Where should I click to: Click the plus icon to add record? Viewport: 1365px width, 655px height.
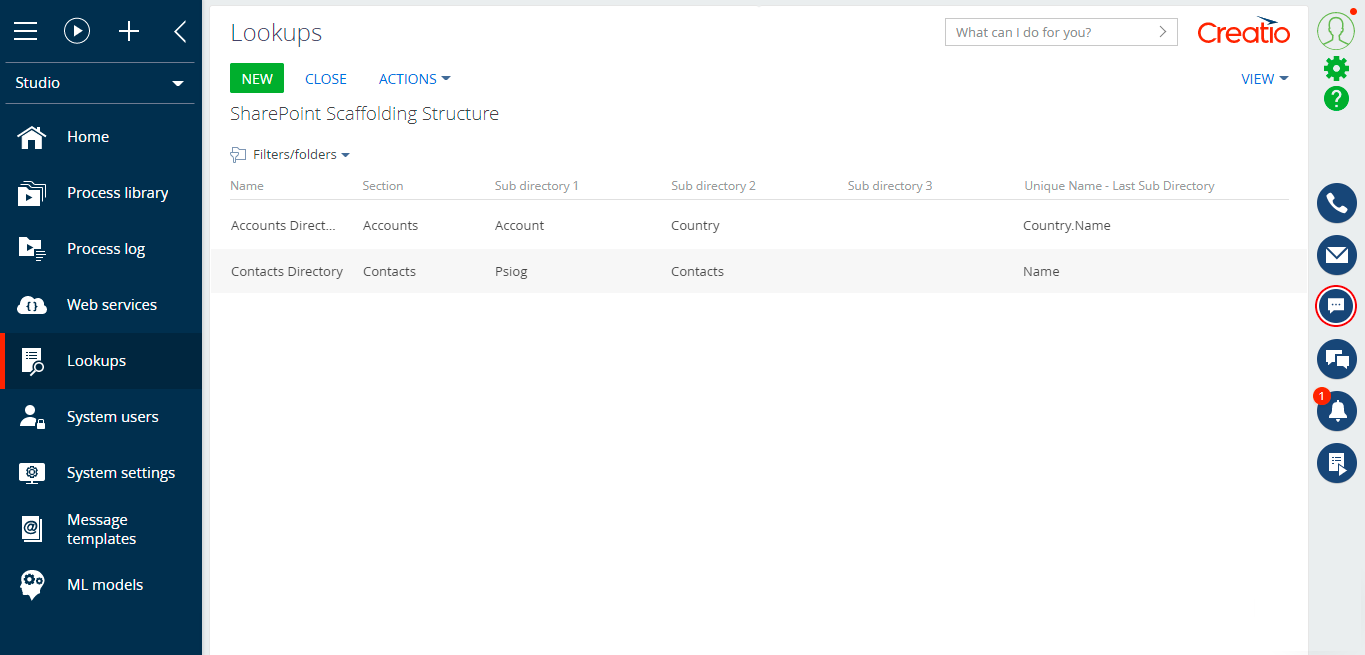128,31
